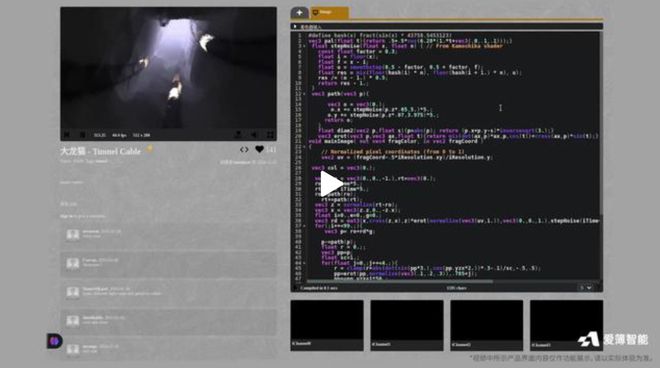Click the embed code brackets icon
The height and width of the screenshot is (368, 660).
point(244,149)
